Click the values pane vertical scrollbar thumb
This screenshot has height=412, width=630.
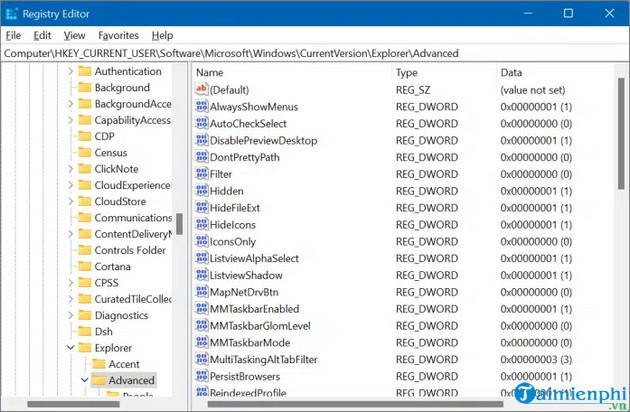621,133
